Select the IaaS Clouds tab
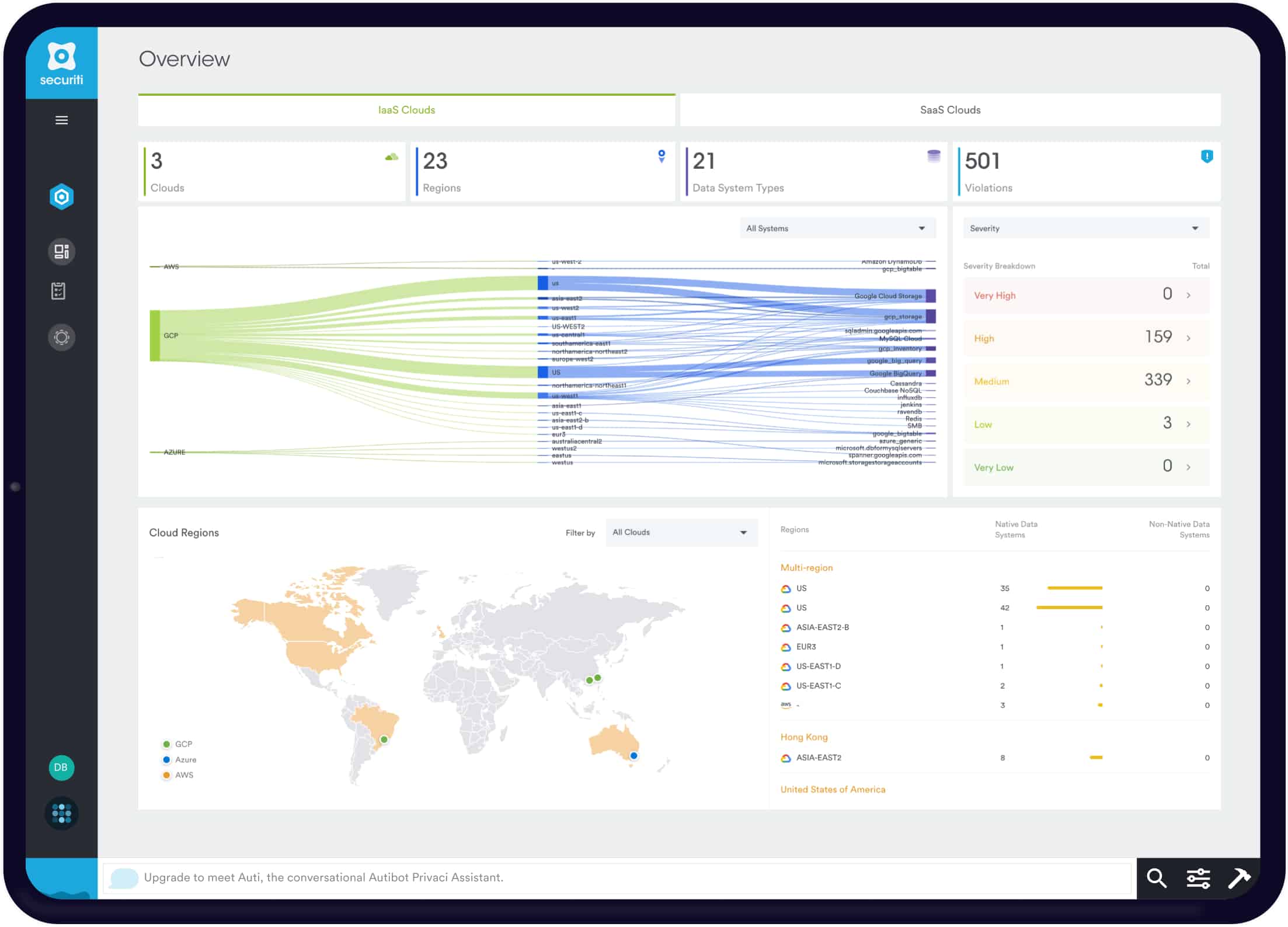This screenshot has width=1288, height=927. point(407,109)
